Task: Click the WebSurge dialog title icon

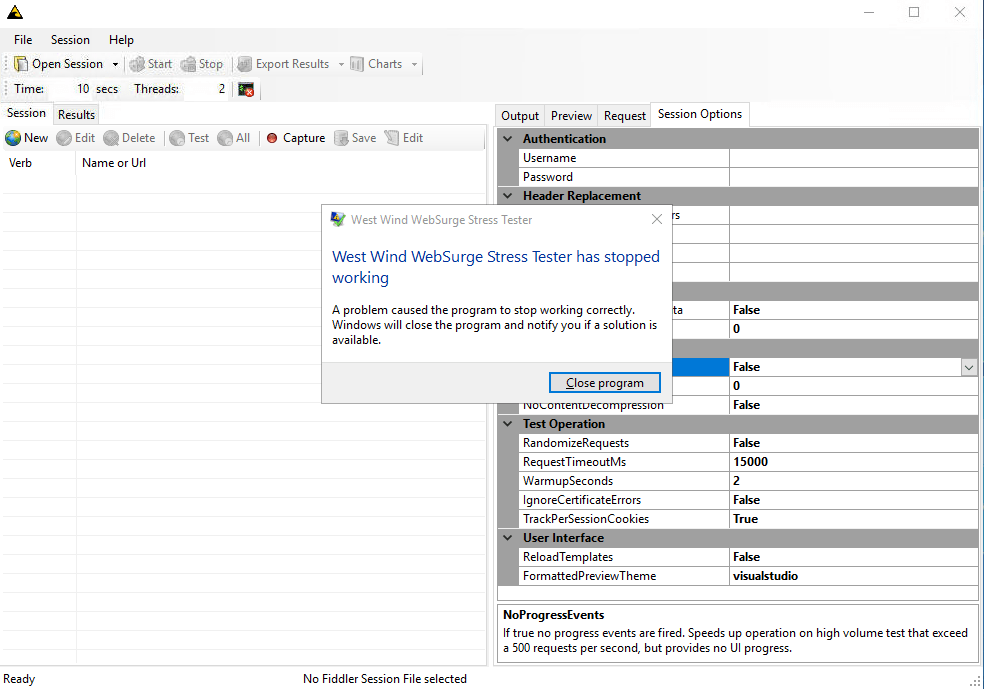Action: point(338,219)
